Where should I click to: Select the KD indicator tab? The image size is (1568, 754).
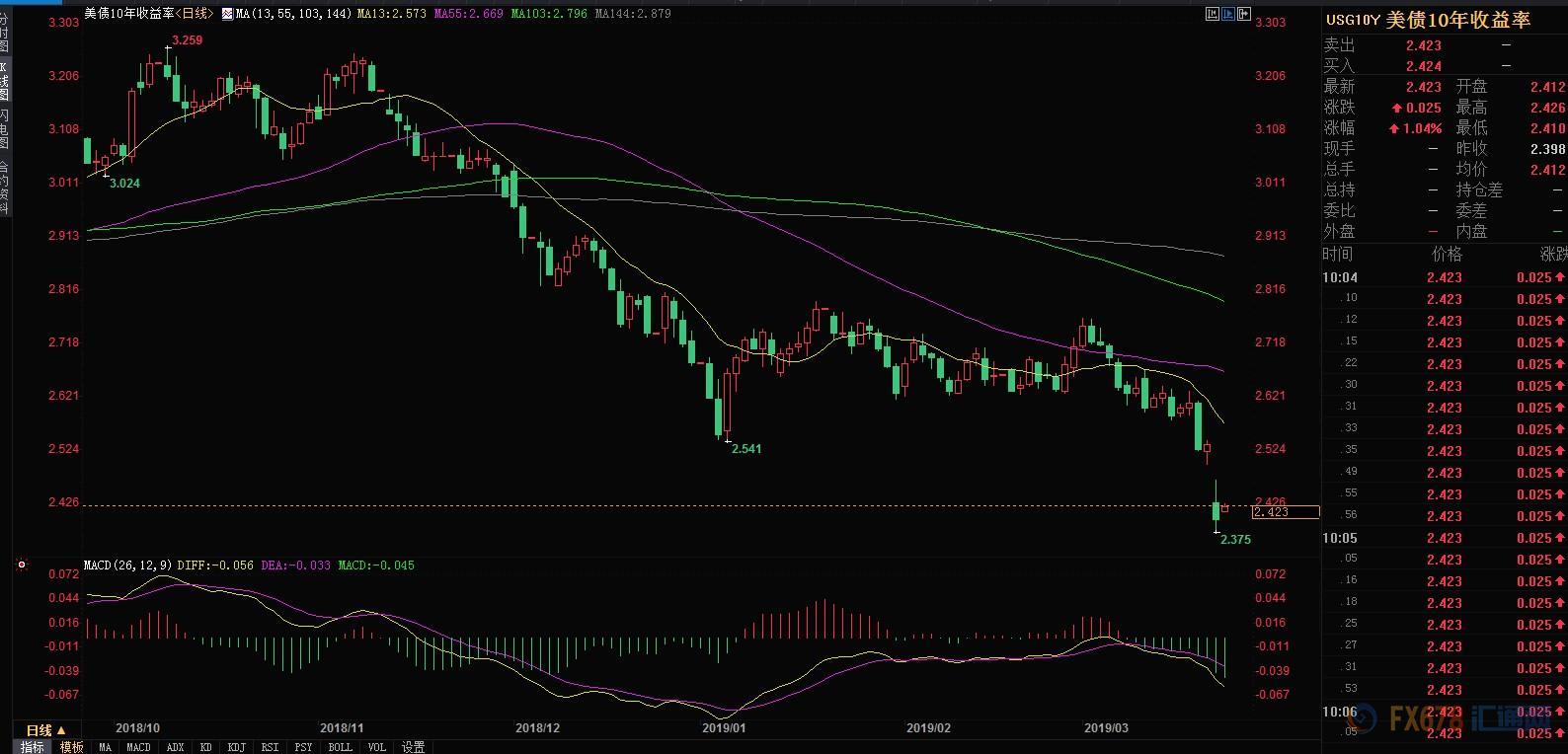click(x=206, y=747)
